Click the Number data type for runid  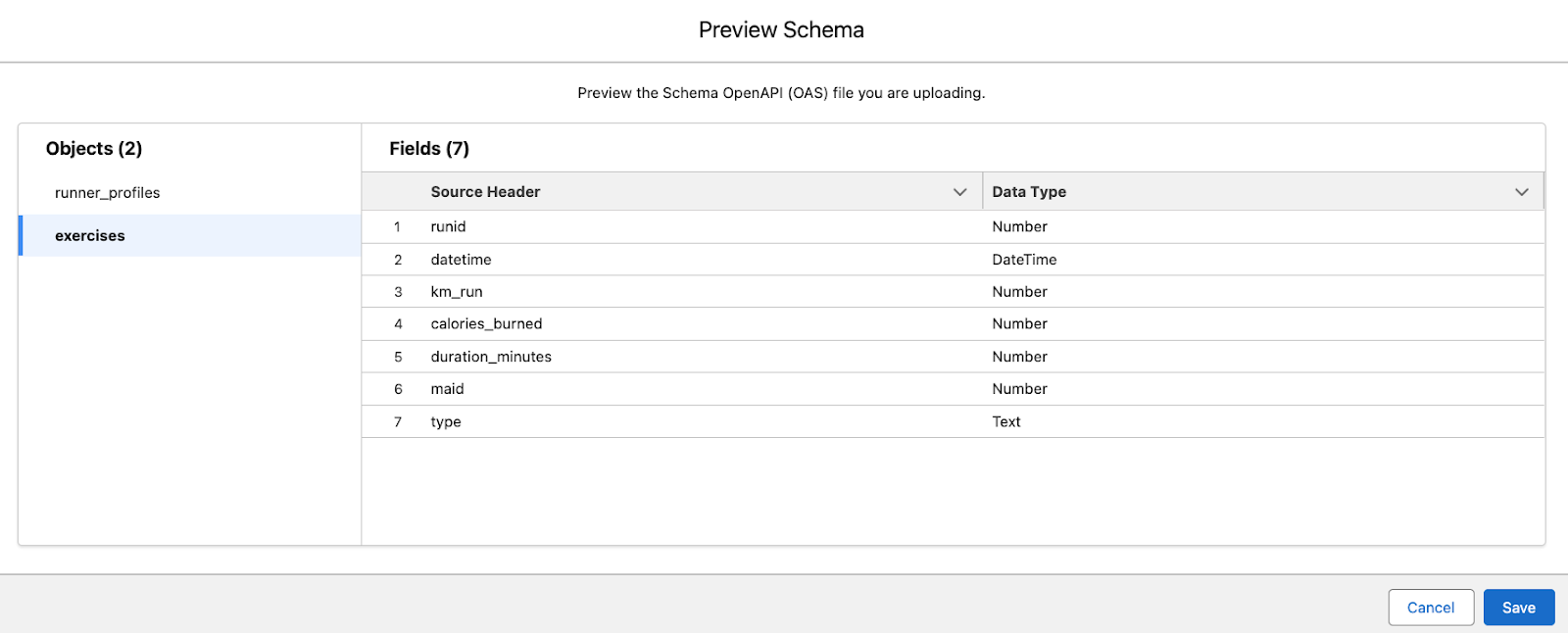point(1019,226)
